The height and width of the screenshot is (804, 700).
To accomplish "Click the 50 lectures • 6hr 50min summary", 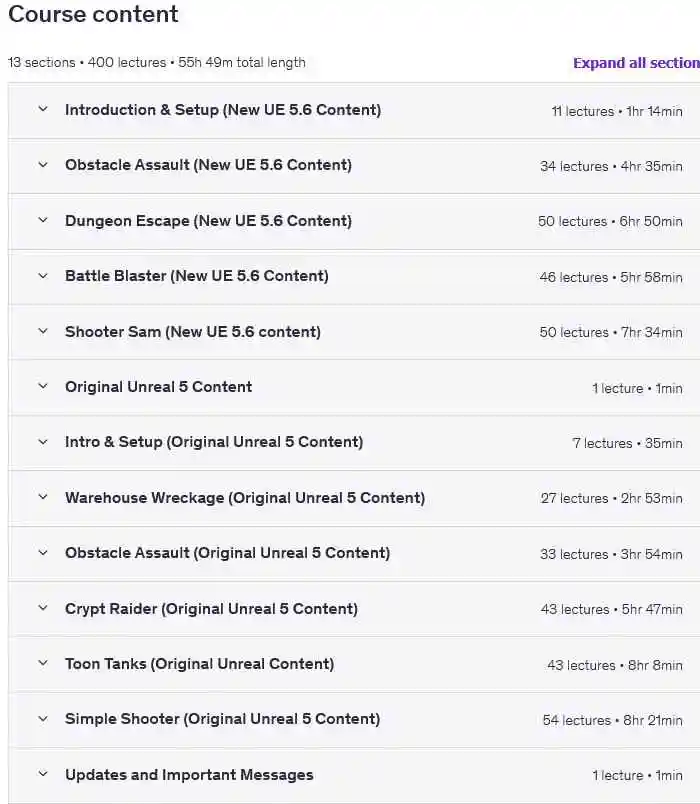I will tap(610, 221).
